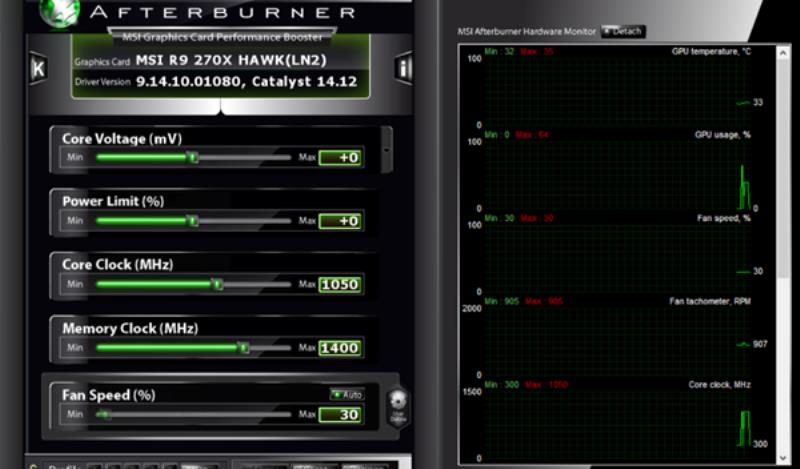Image resolution: width=800 pixels, height=469 pixels.
Task: Click the 'MSI Graphics Card Performance Booster' banner
Action: 222,37
